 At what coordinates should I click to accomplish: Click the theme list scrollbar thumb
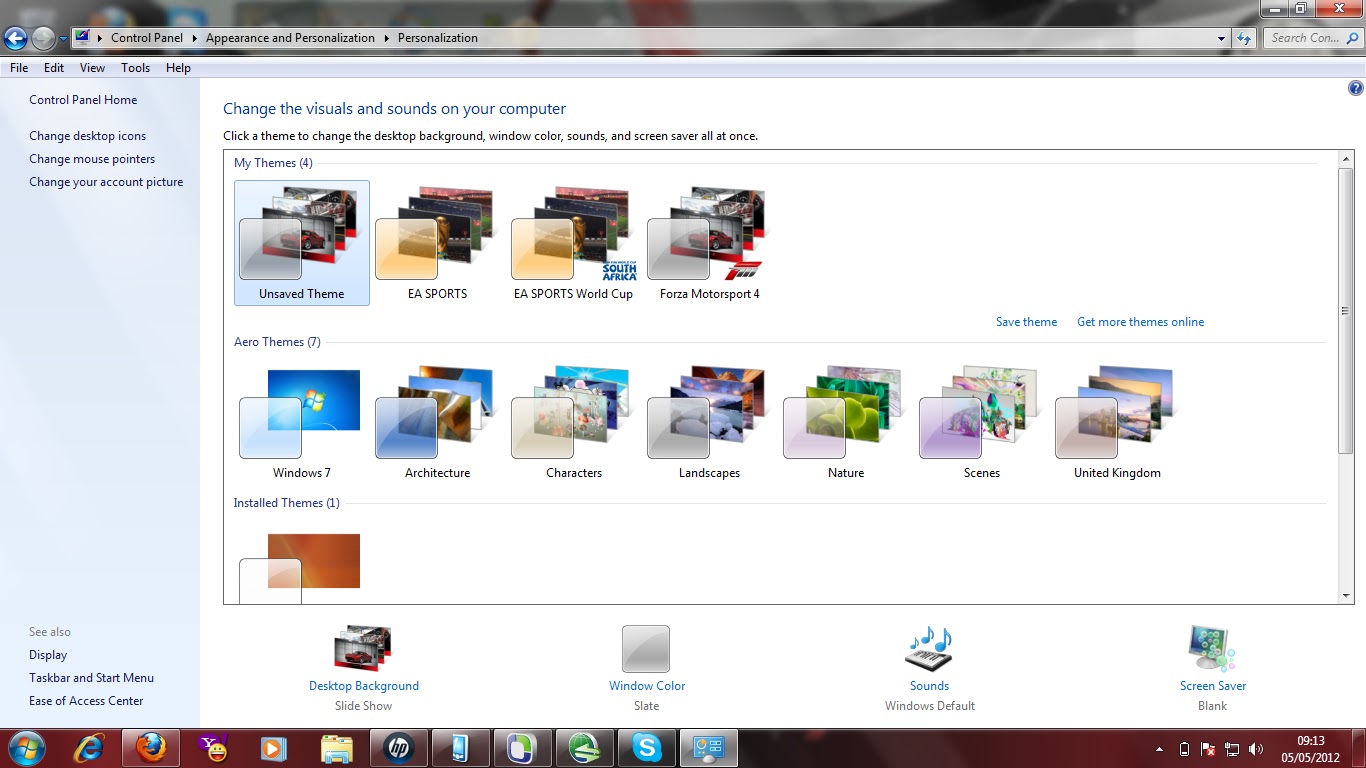pos(1346,310)
